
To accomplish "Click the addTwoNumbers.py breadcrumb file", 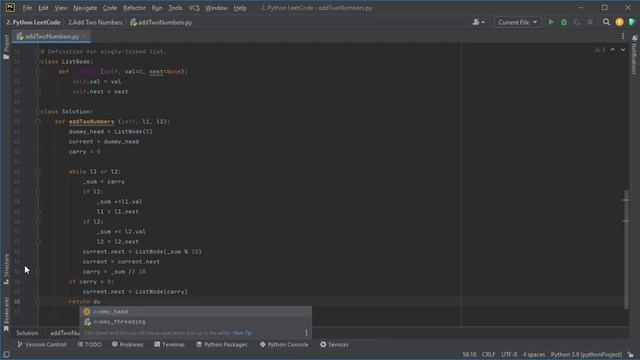I will pos(161,22).
